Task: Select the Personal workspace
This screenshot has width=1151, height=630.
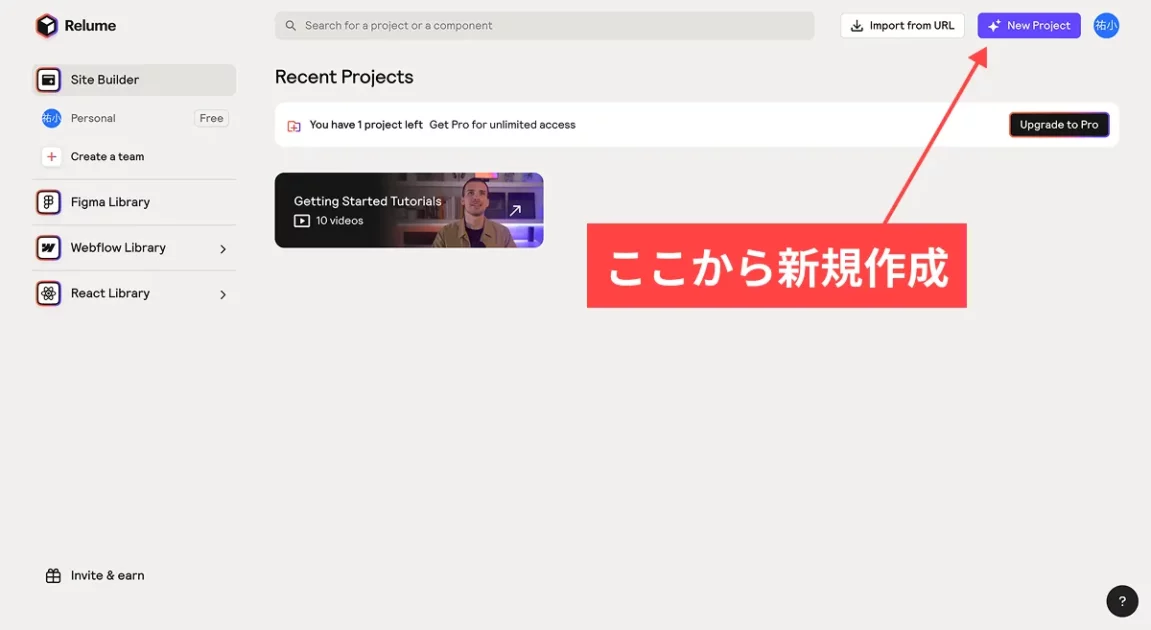Action: (93, 118)
